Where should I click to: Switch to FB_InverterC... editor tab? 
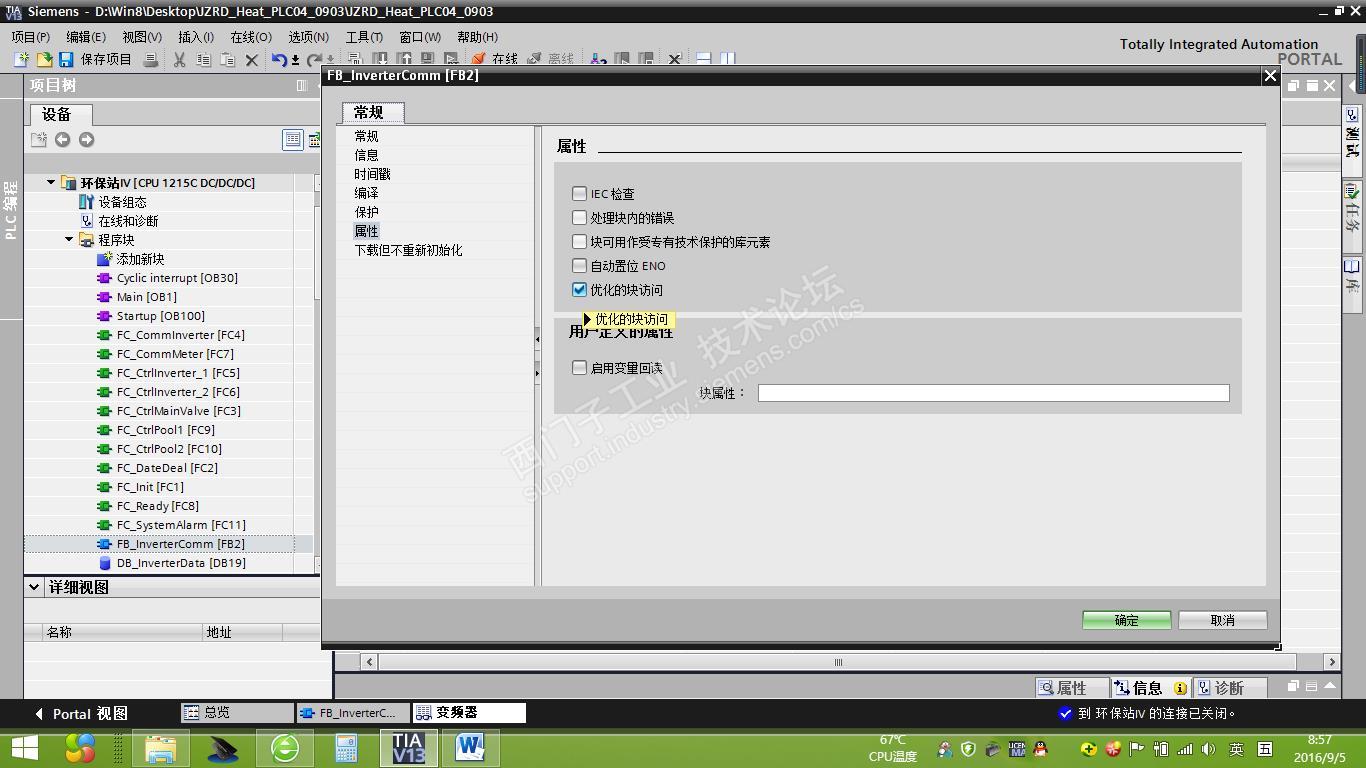[x=353, y=713]
